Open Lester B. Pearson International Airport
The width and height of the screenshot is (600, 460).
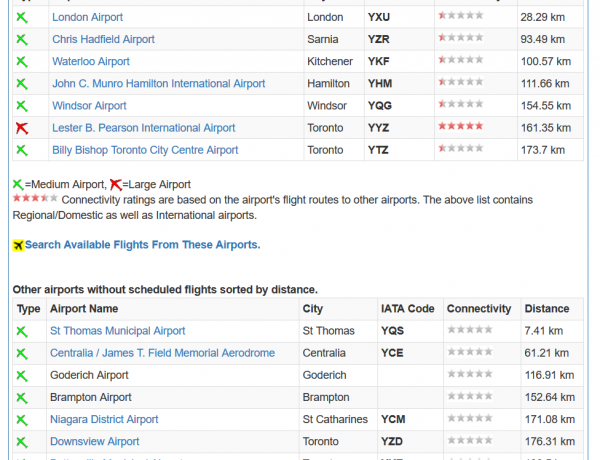[x=143, y=128]
